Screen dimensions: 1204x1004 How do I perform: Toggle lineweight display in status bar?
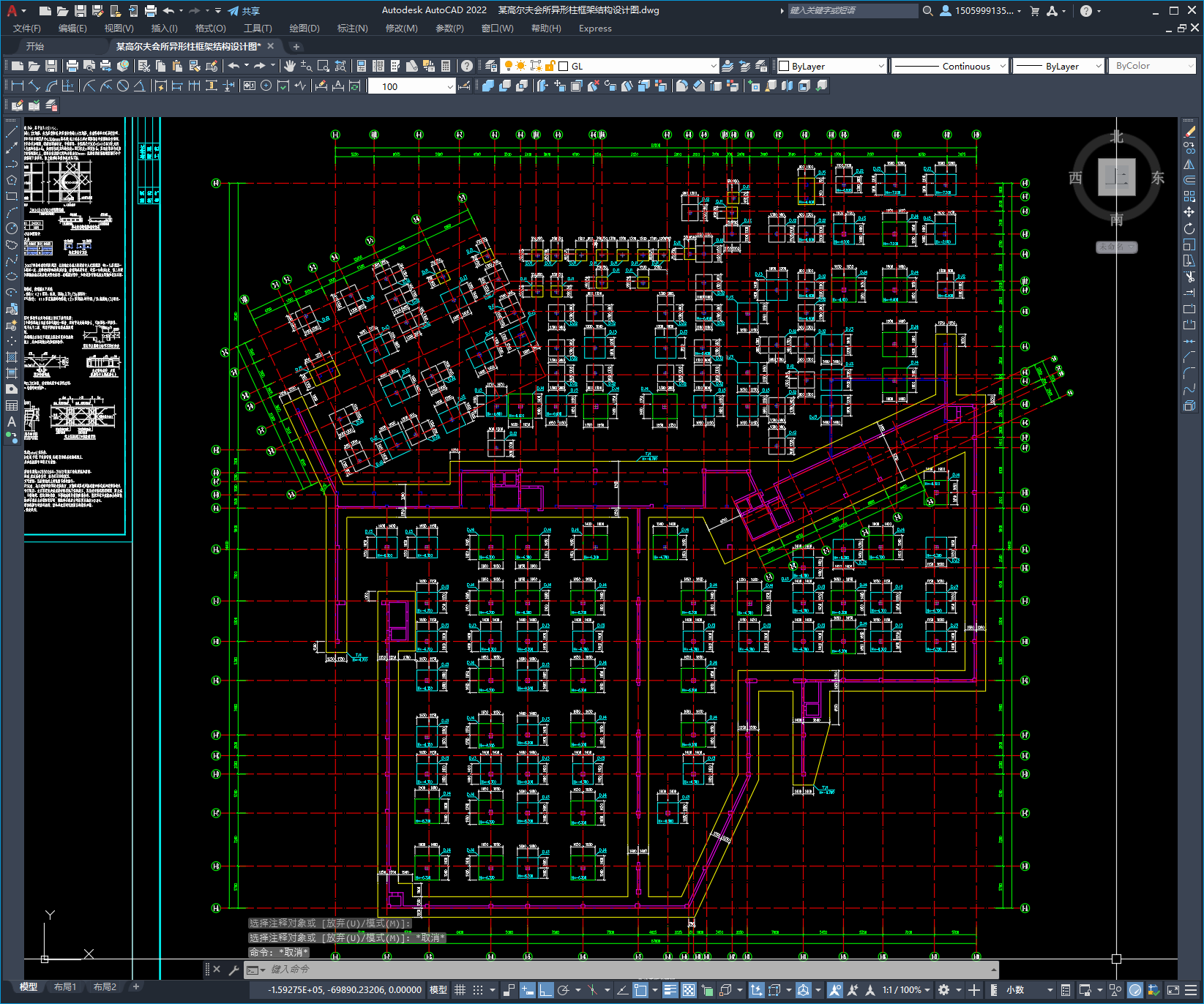670,989
